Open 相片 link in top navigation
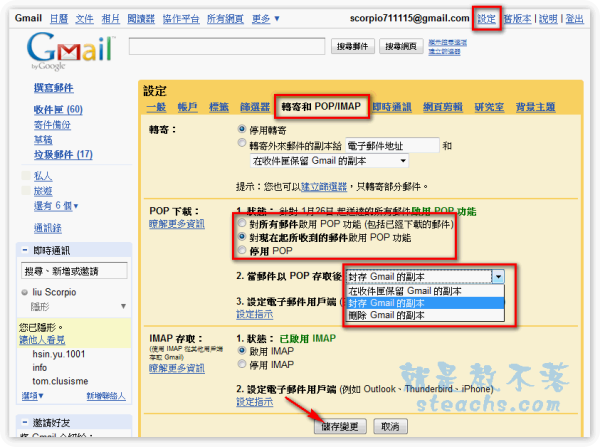This screenshot has height=447, width=600. coord(111,18)
